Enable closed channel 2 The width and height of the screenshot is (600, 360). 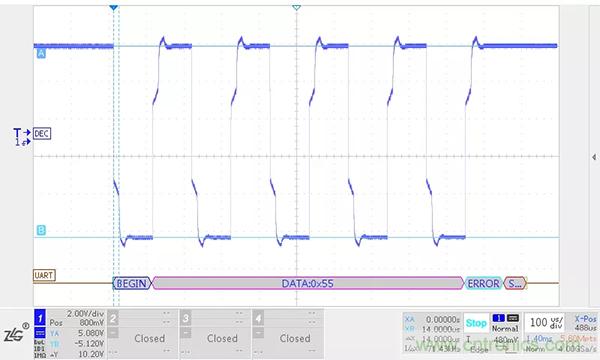coord(143,334)
